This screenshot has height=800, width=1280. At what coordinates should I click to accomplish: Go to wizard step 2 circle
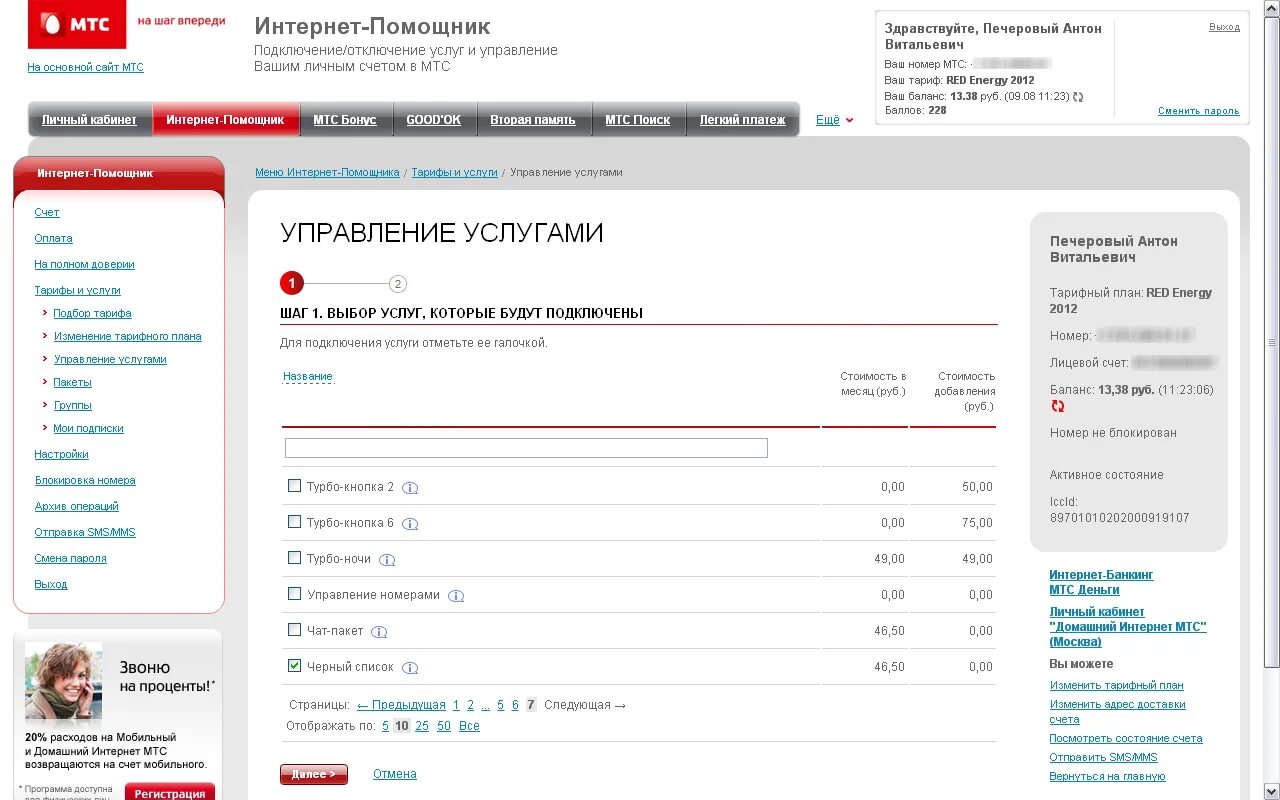[397, 284]
